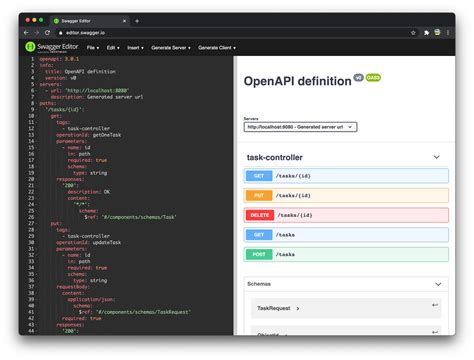Screen dimensions: 474x360
Task: Open the browser extensions puzzle icon
Action: tap(426, 33)
